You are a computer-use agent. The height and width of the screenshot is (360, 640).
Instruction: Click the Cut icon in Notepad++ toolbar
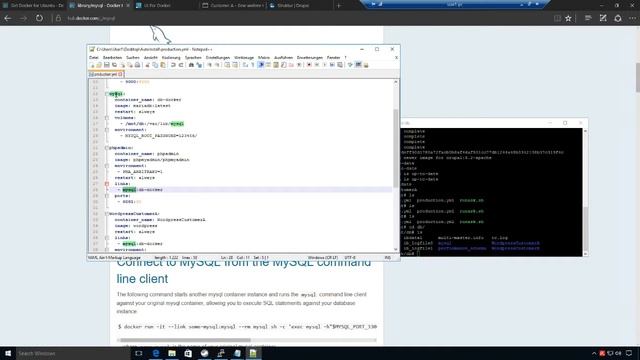pyautogui.click(x=147, y=65)
